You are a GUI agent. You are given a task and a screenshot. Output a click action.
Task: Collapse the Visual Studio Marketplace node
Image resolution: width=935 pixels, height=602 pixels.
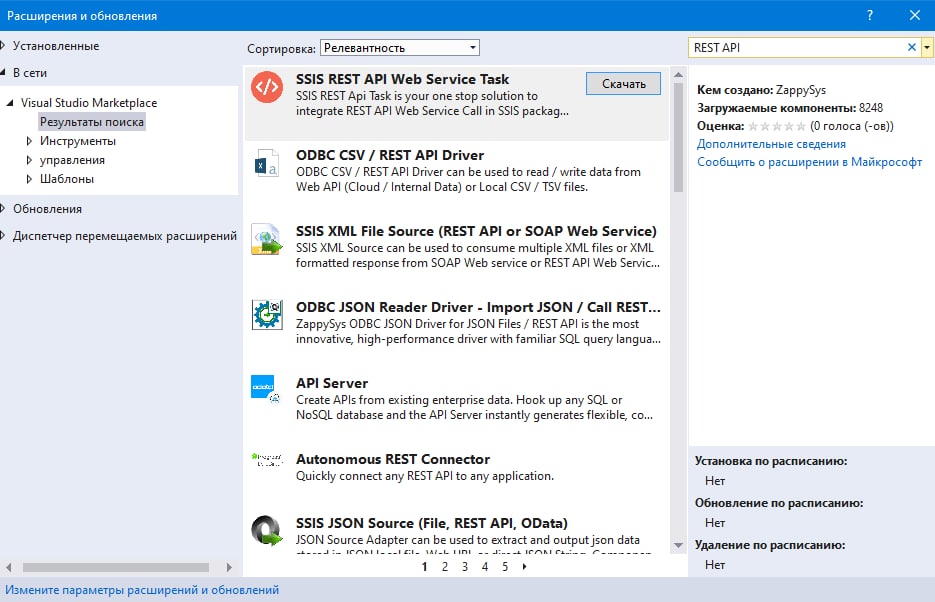[x=10, y=103]
